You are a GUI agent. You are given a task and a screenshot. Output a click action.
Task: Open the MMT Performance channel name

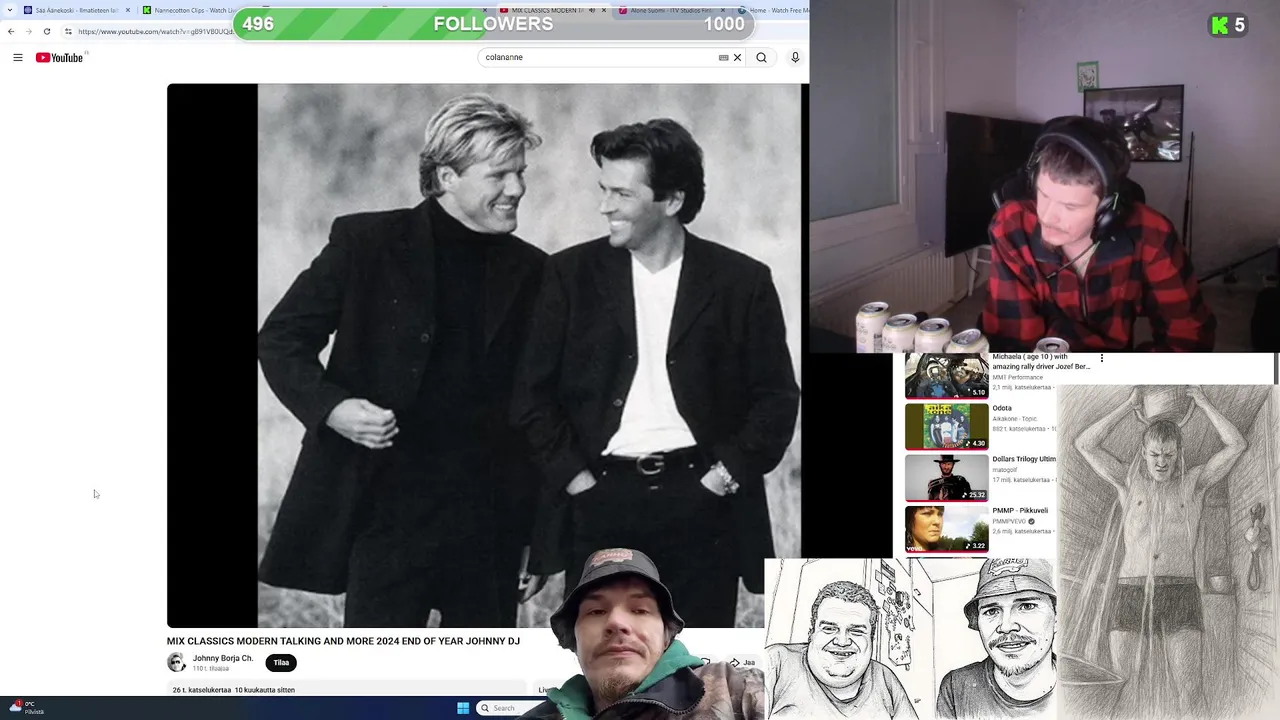[x=1017, y=377]
